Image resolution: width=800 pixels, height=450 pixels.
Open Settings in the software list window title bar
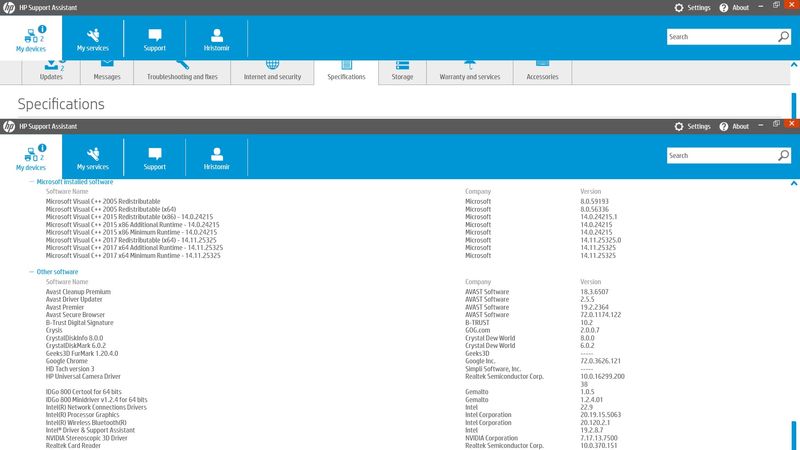point(692,127)
